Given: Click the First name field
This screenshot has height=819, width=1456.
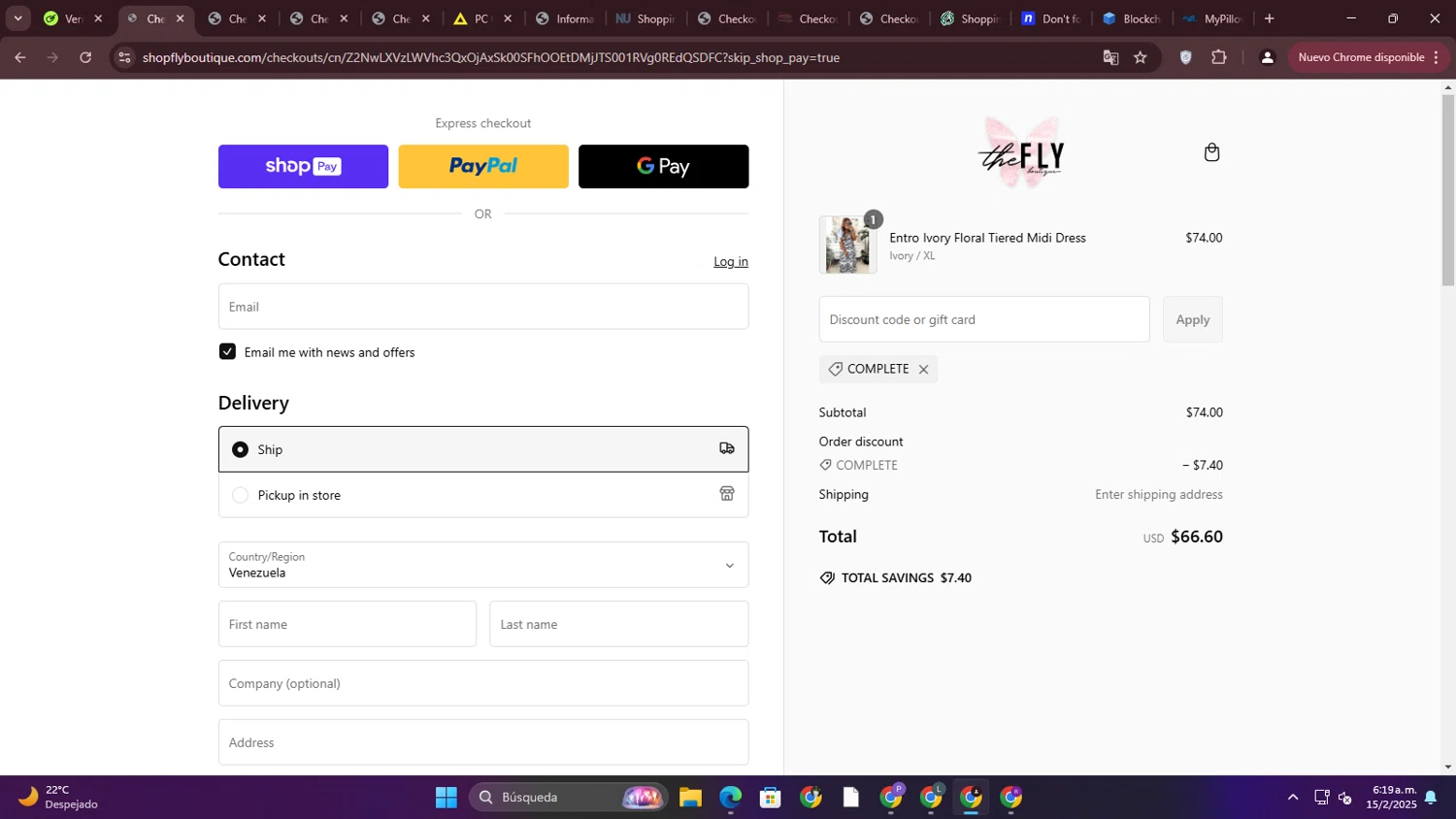Looking at the screenshot, I should coord(347,624).
